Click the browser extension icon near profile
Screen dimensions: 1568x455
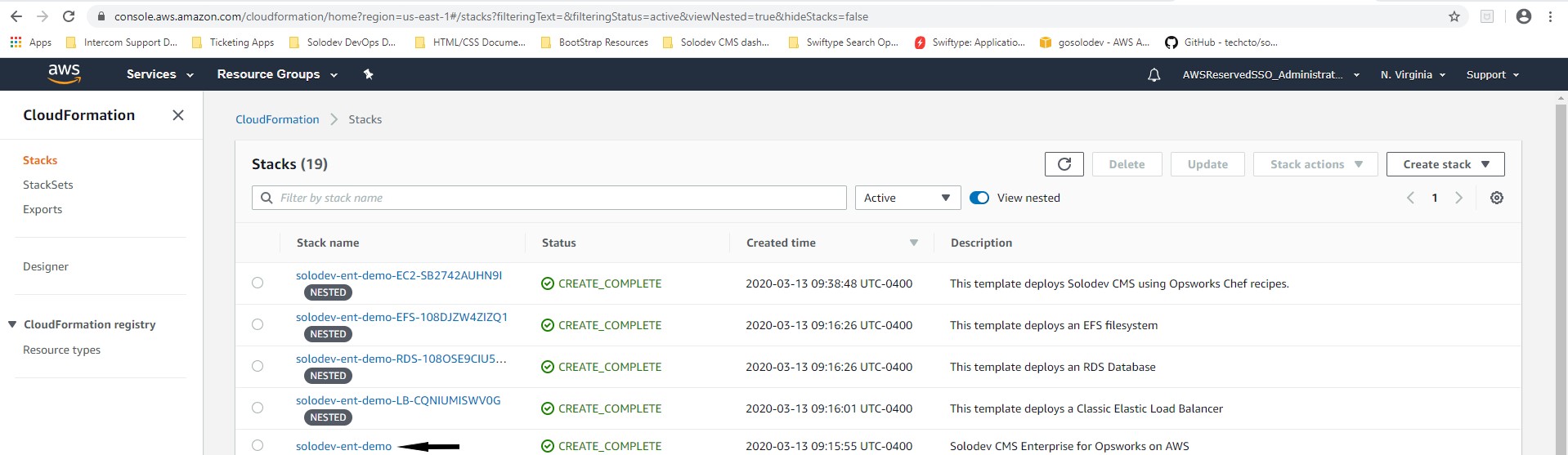tap(1487, 16)
